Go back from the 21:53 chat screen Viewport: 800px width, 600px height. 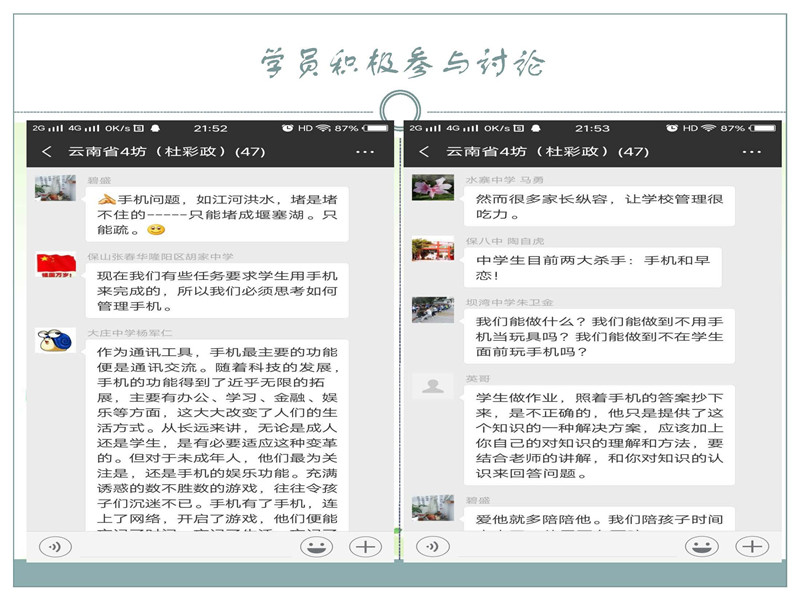(x=424, y=152)
